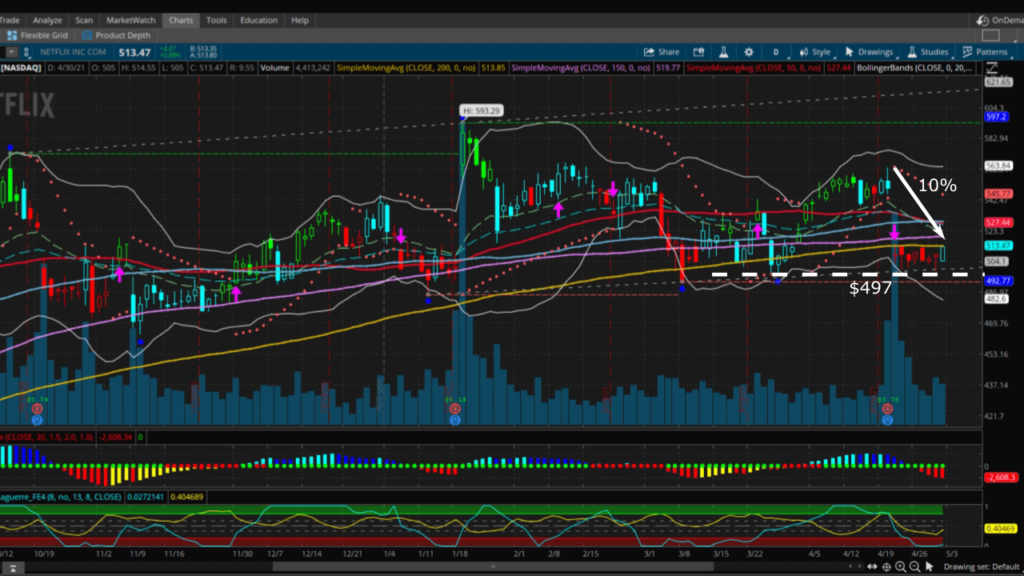
Task: Go to the Education tab
Action: (259, 20)
